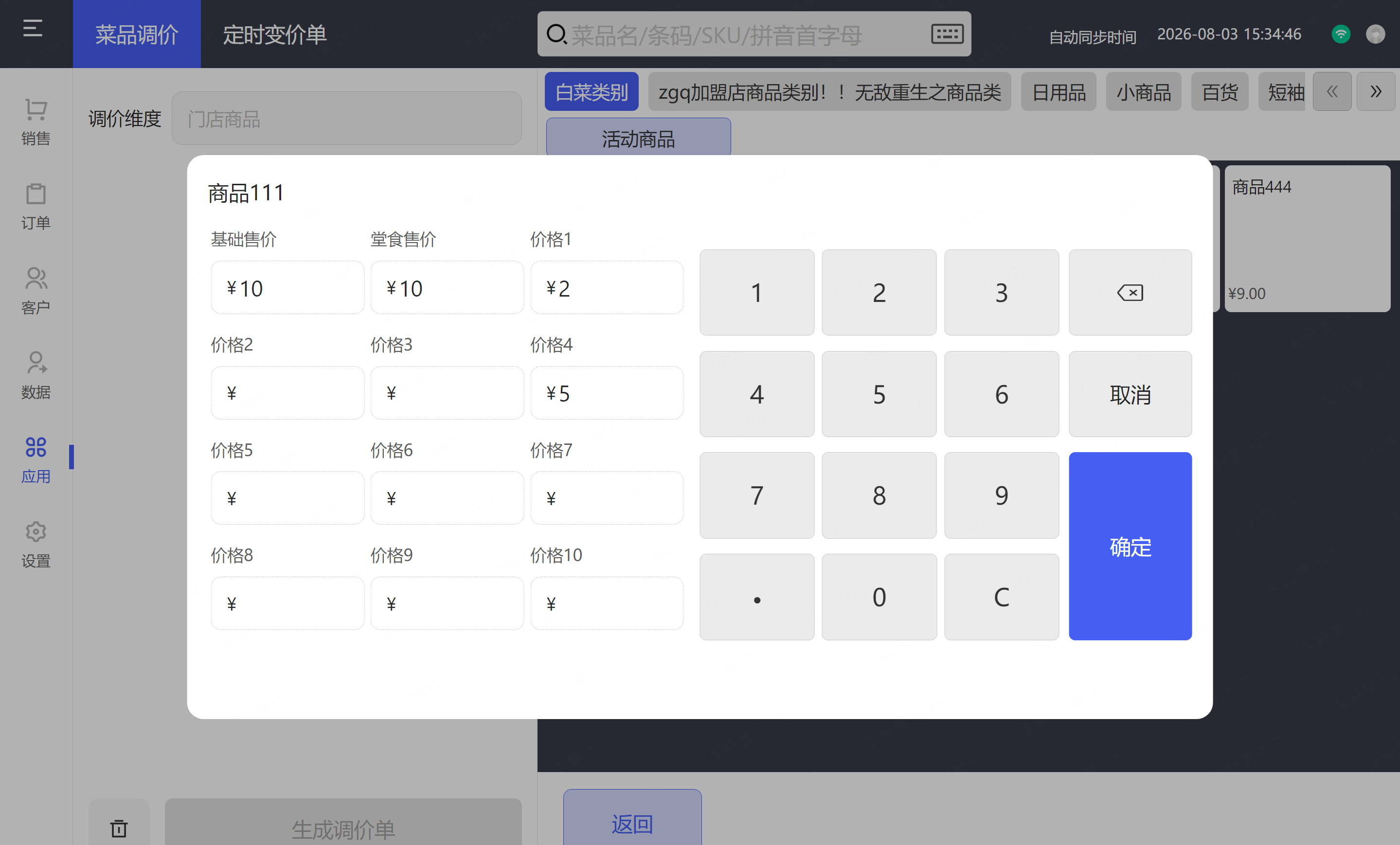Click the 返回 button
Viewport: 1400px width, 845px height.
coord(632,818)
